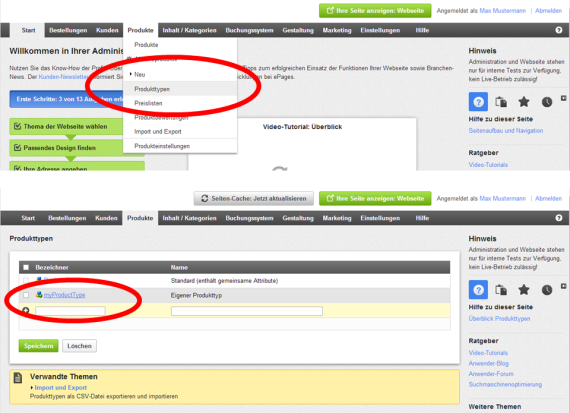Open Gestaltung tab on the Produkttypen page
The image size is (570, 413).
[x=298, y=218]
